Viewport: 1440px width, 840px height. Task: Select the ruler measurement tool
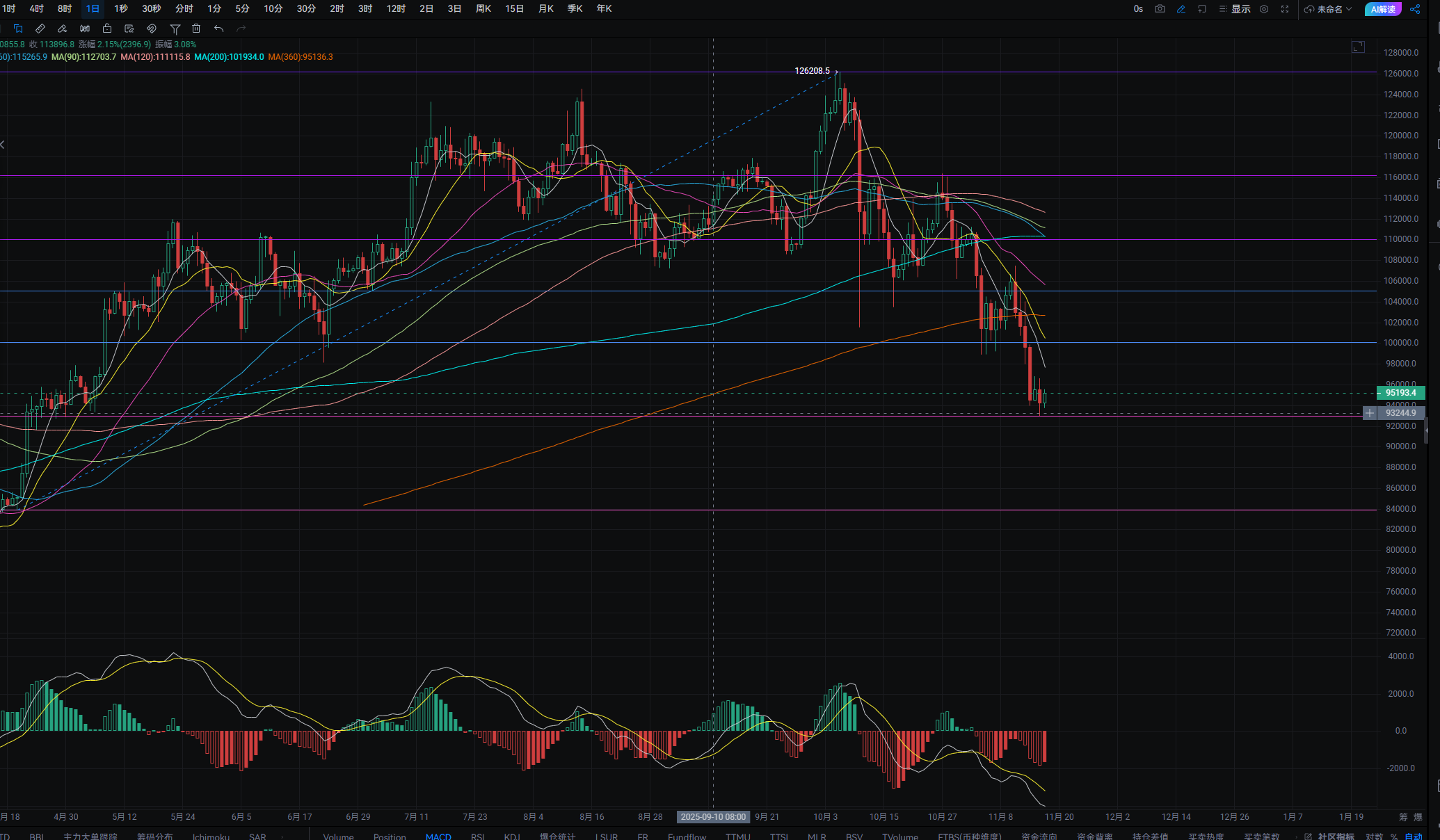coord(40,29)
